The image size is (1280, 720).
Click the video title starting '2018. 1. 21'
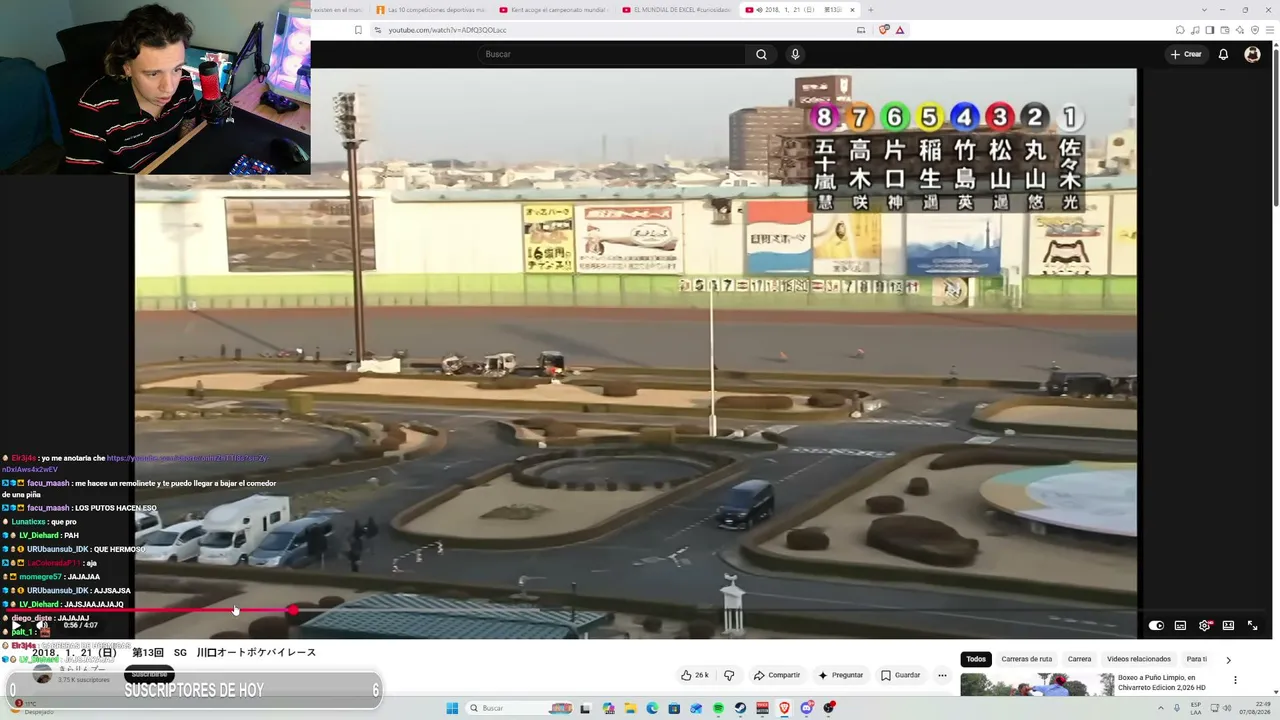(x=173, y=652)
